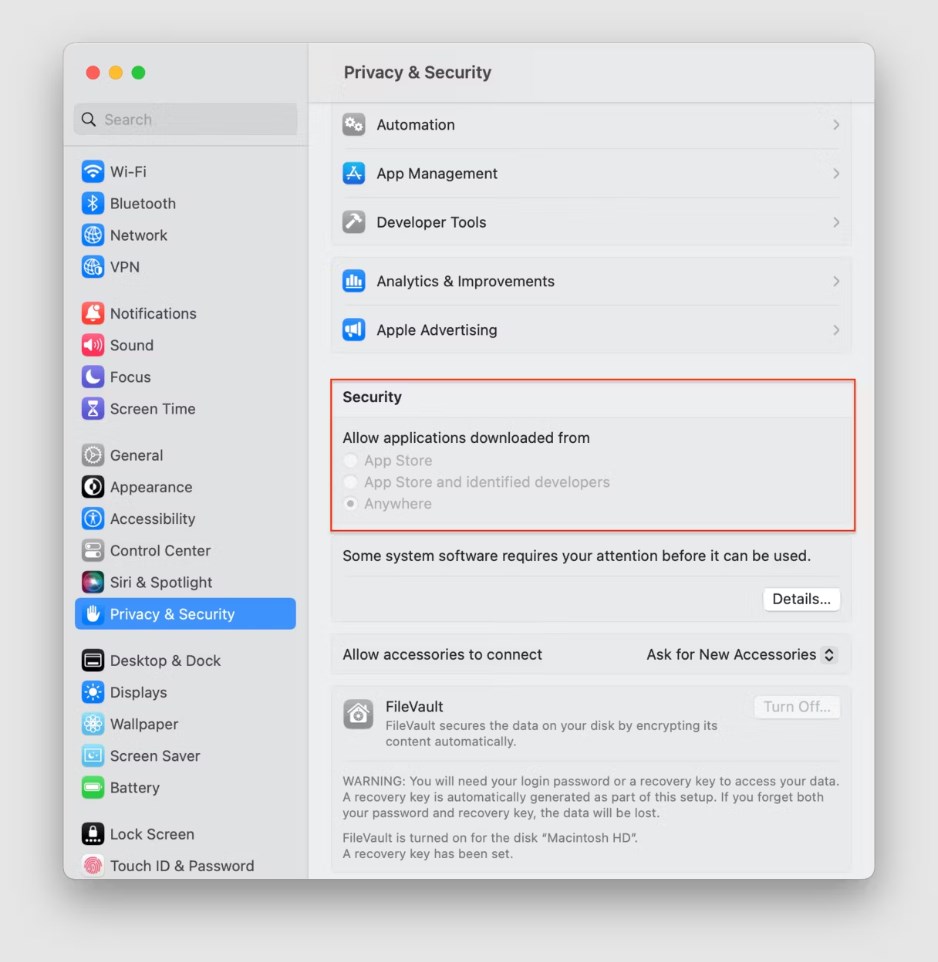Select Privacy & Security in sidebar

185,614
